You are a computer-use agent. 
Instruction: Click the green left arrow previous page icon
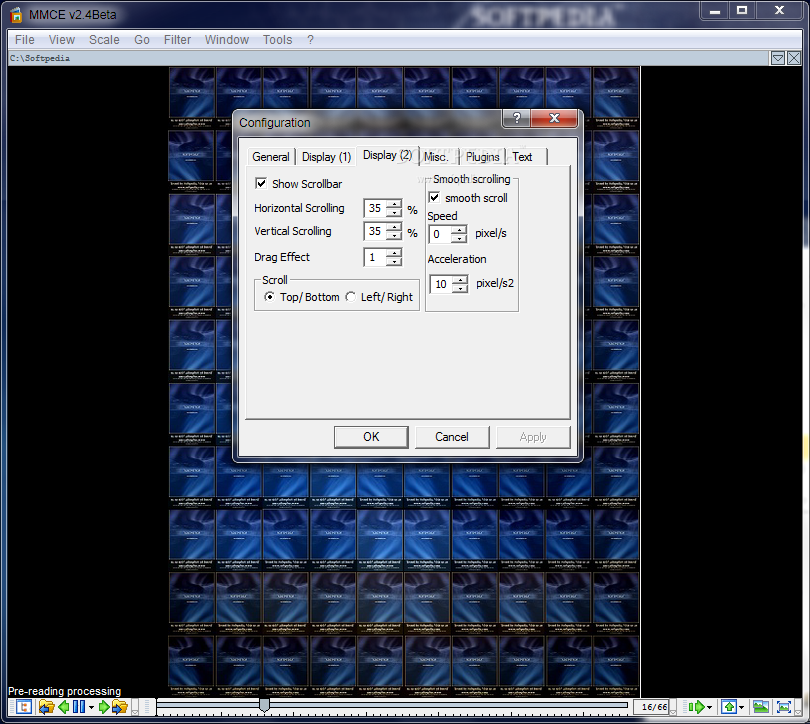[64, 706]
